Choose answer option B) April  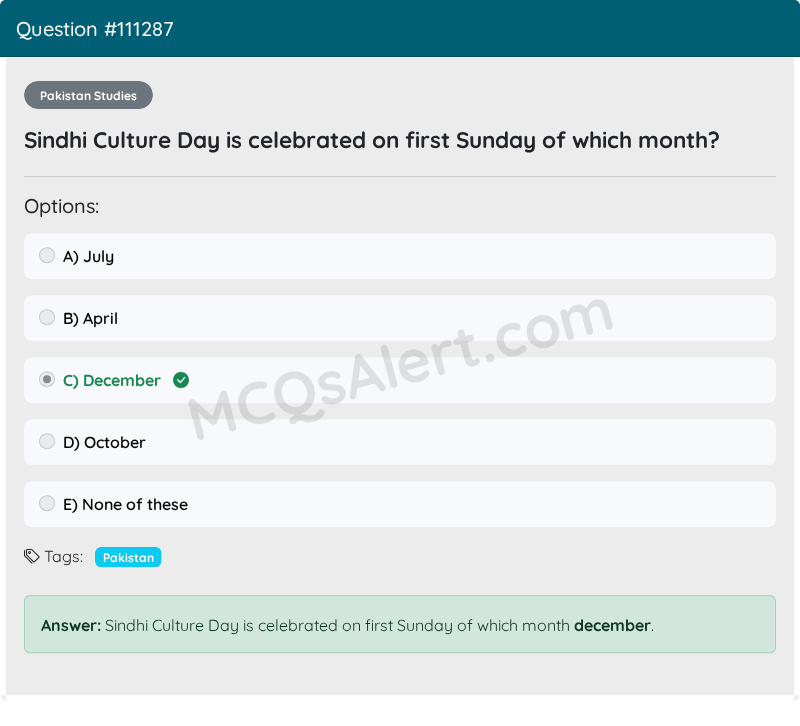[x=400, y=318]
